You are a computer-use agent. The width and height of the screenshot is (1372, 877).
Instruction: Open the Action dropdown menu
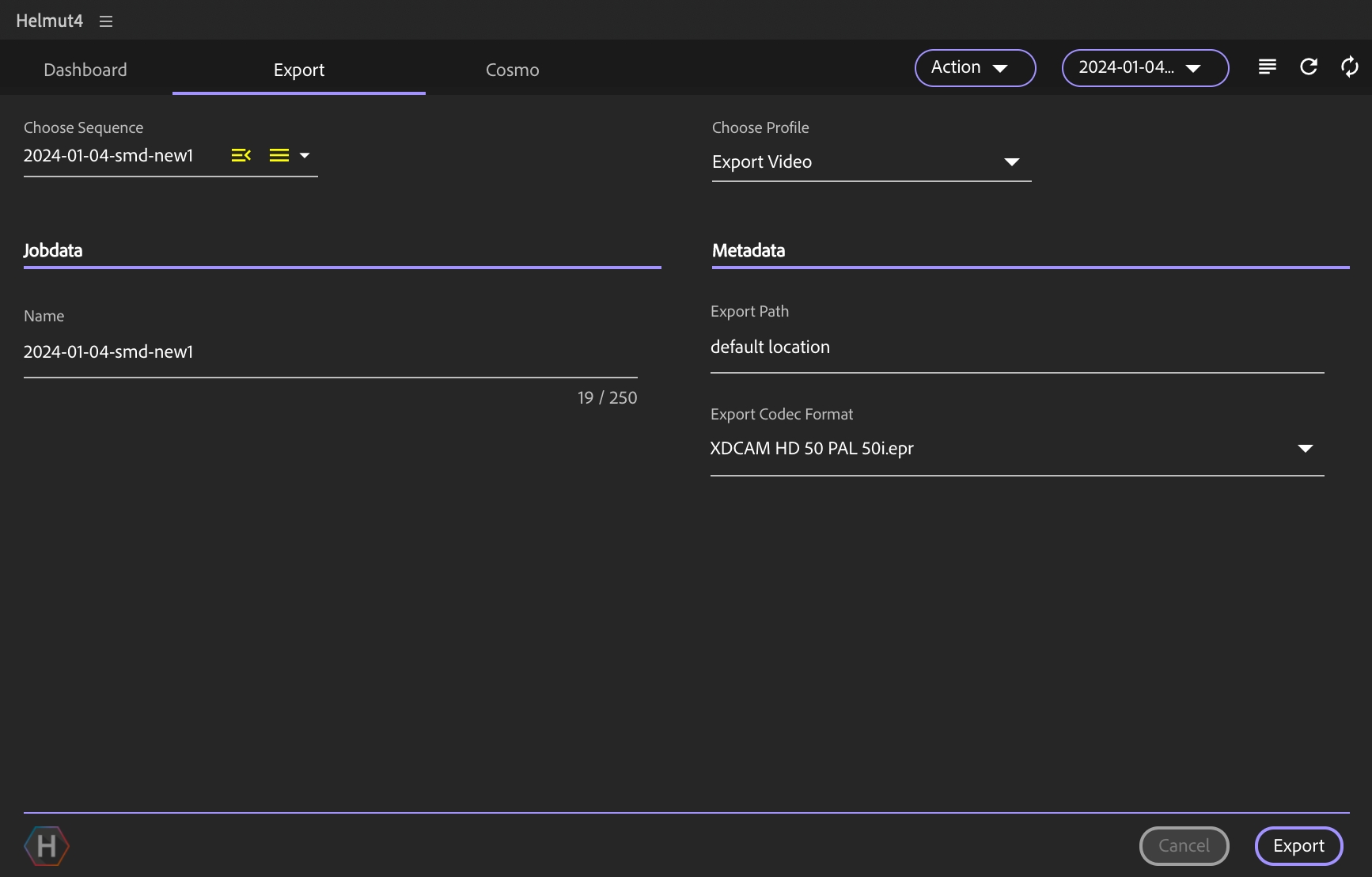(975, 68)
